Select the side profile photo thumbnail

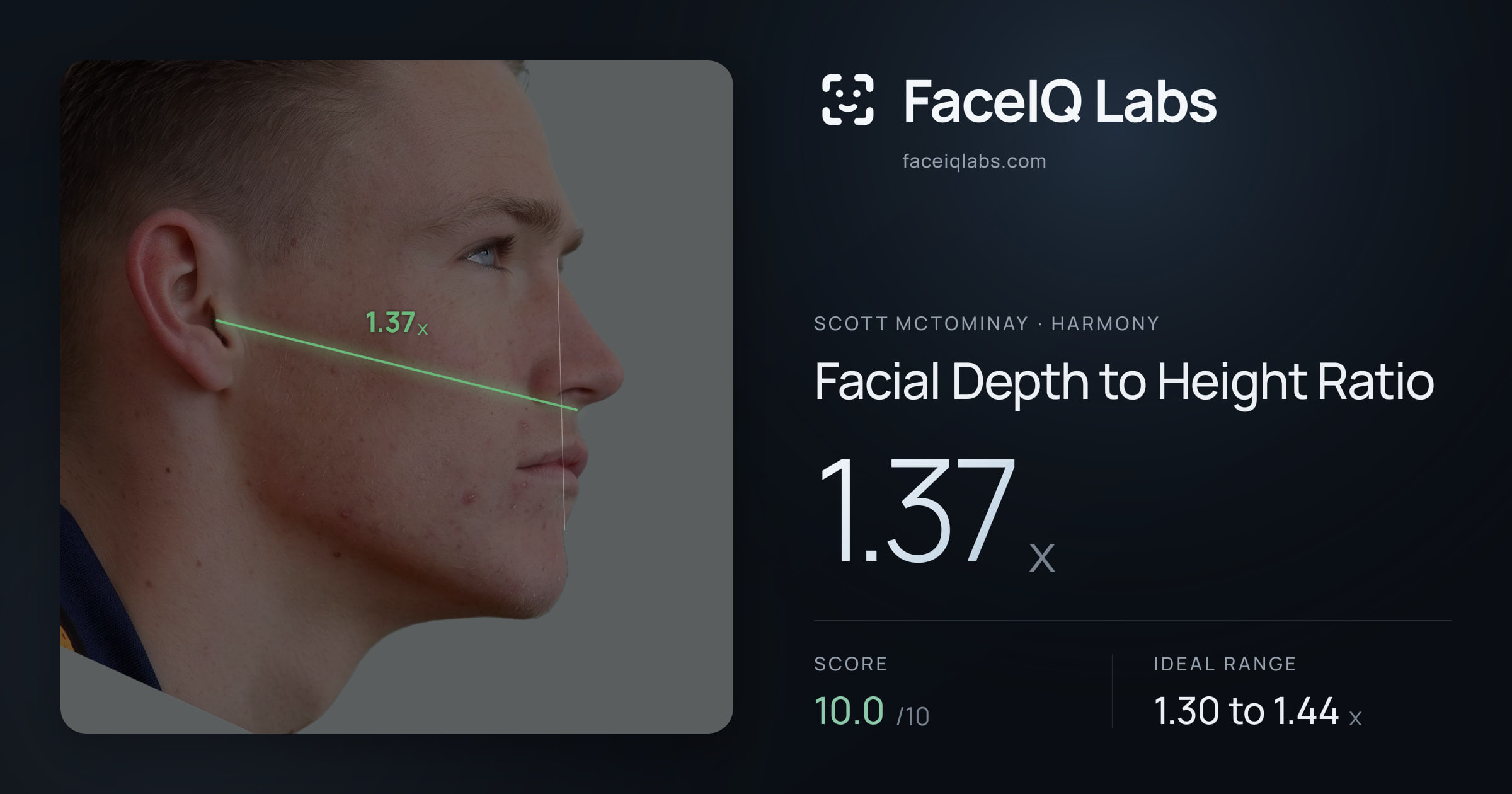coord(396,396)
